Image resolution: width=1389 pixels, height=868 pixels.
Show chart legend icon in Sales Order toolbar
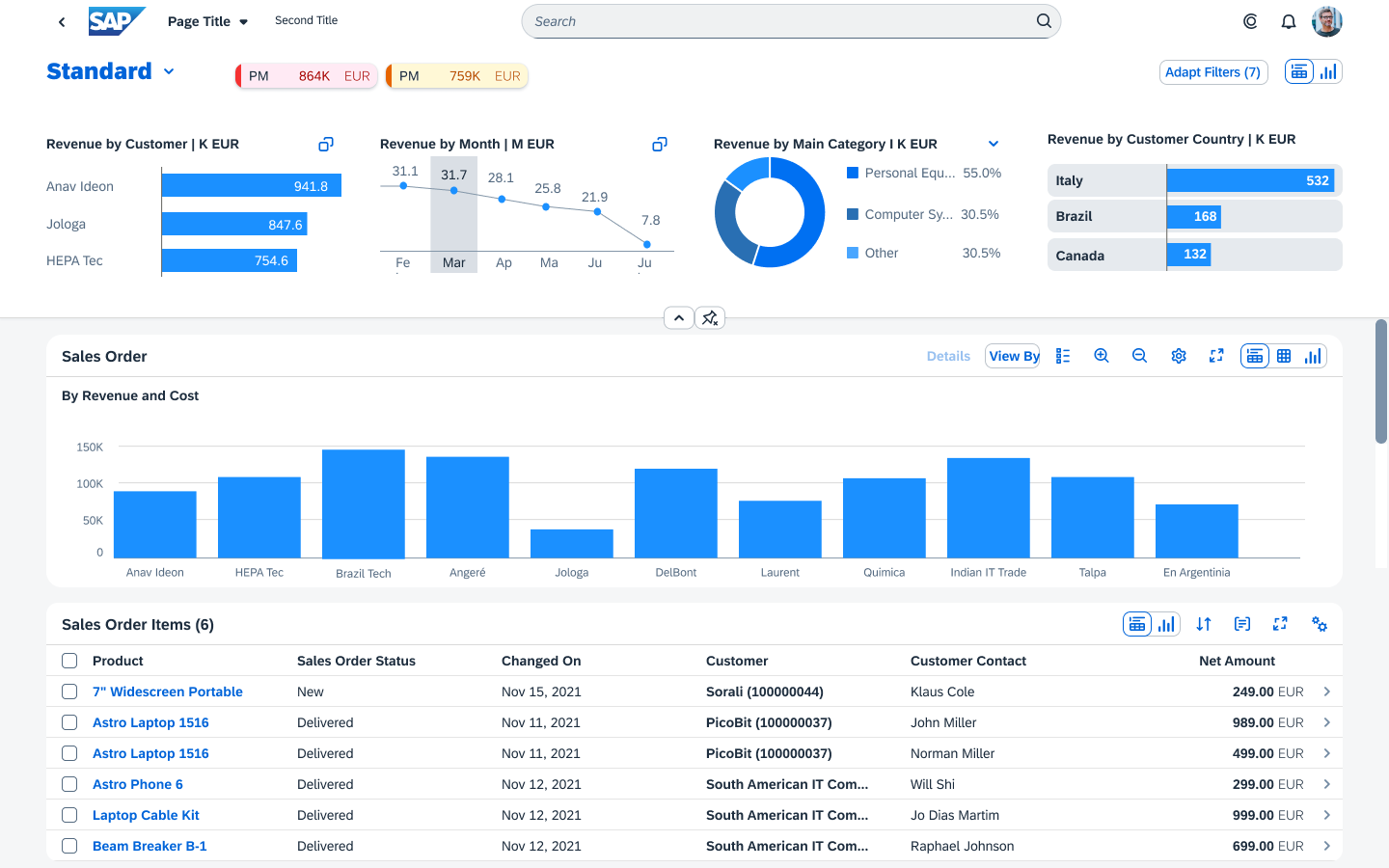coord(1063,356)
